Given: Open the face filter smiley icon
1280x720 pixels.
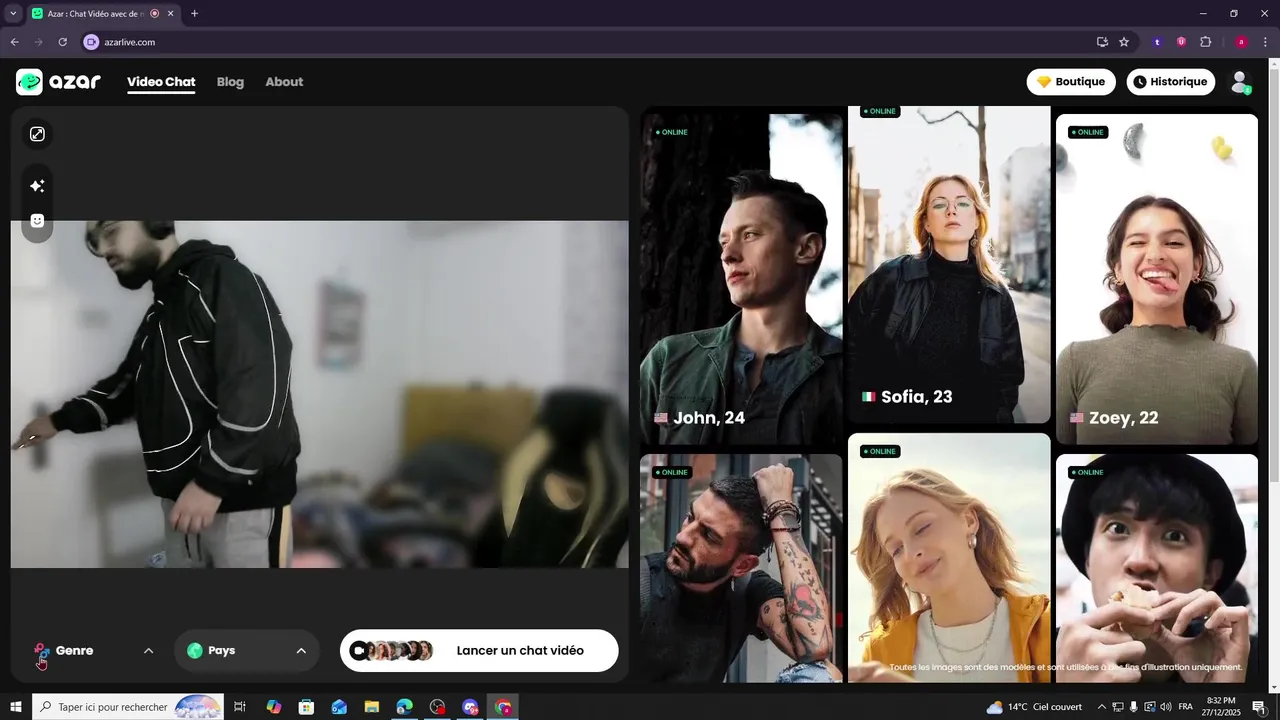Looking at the screenshot, I should (x=37, y=220).
